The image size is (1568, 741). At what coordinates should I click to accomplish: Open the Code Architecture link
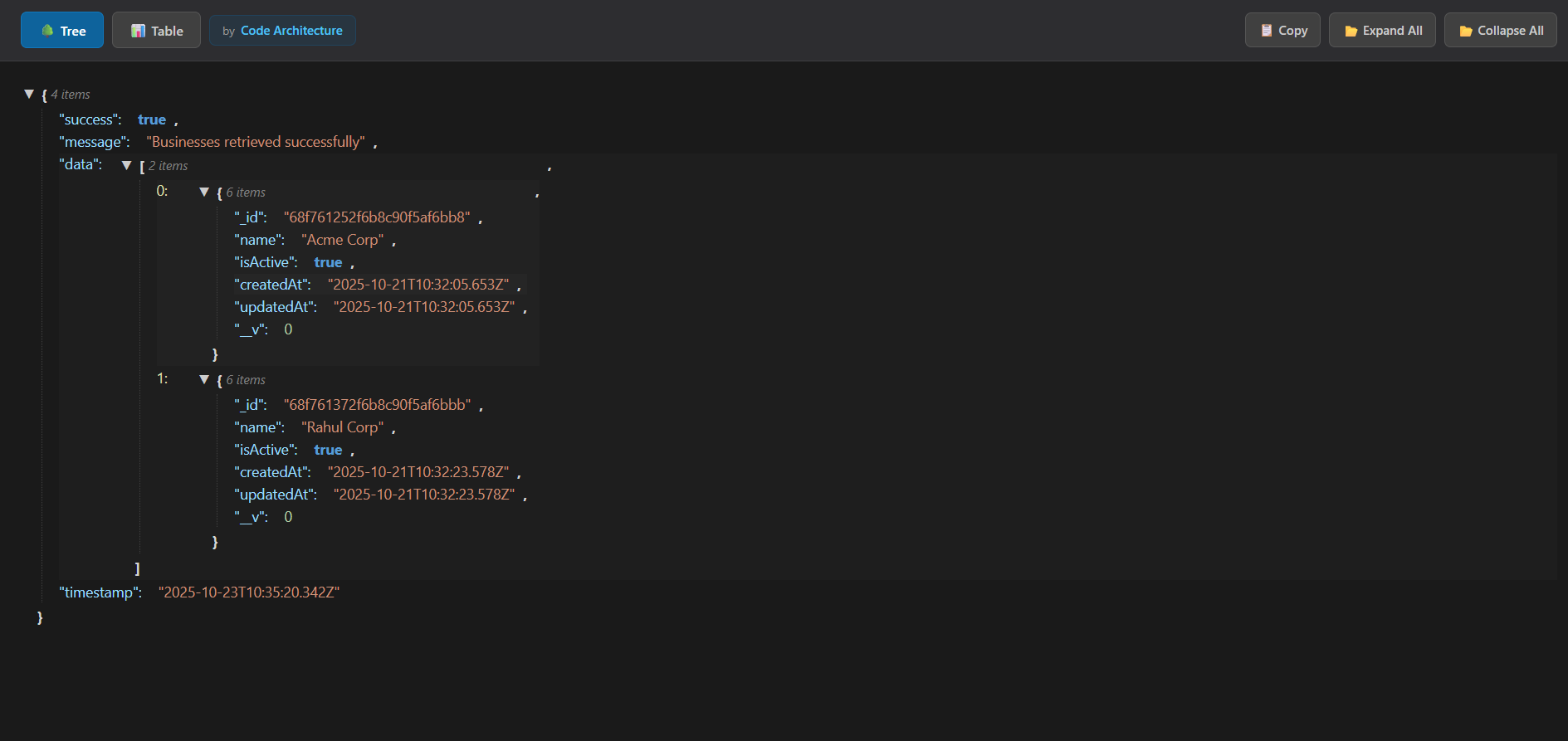coord(291,31)
